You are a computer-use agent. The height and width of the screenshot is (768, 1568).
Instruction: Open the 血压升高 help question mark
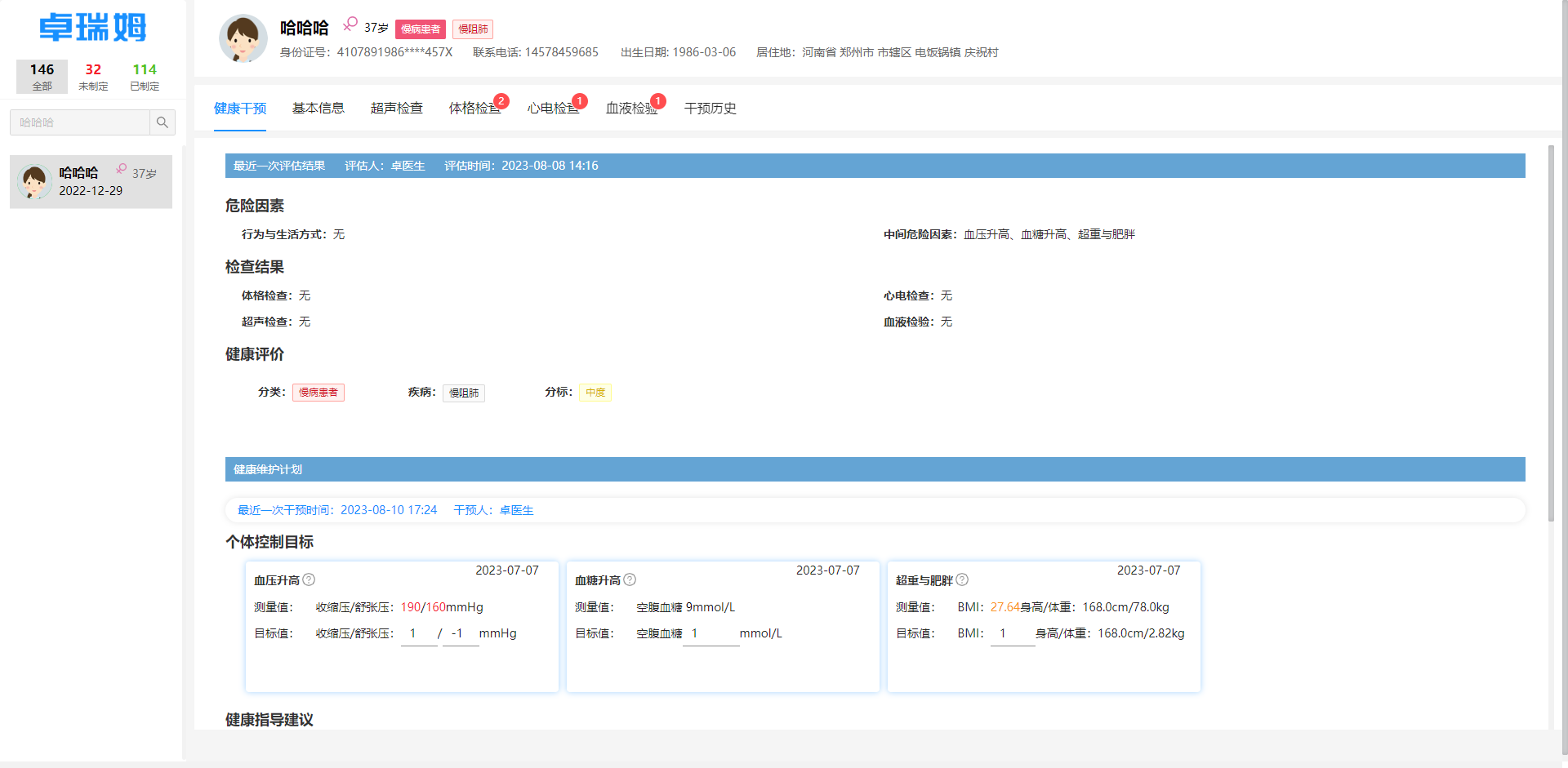pos(309,579)
